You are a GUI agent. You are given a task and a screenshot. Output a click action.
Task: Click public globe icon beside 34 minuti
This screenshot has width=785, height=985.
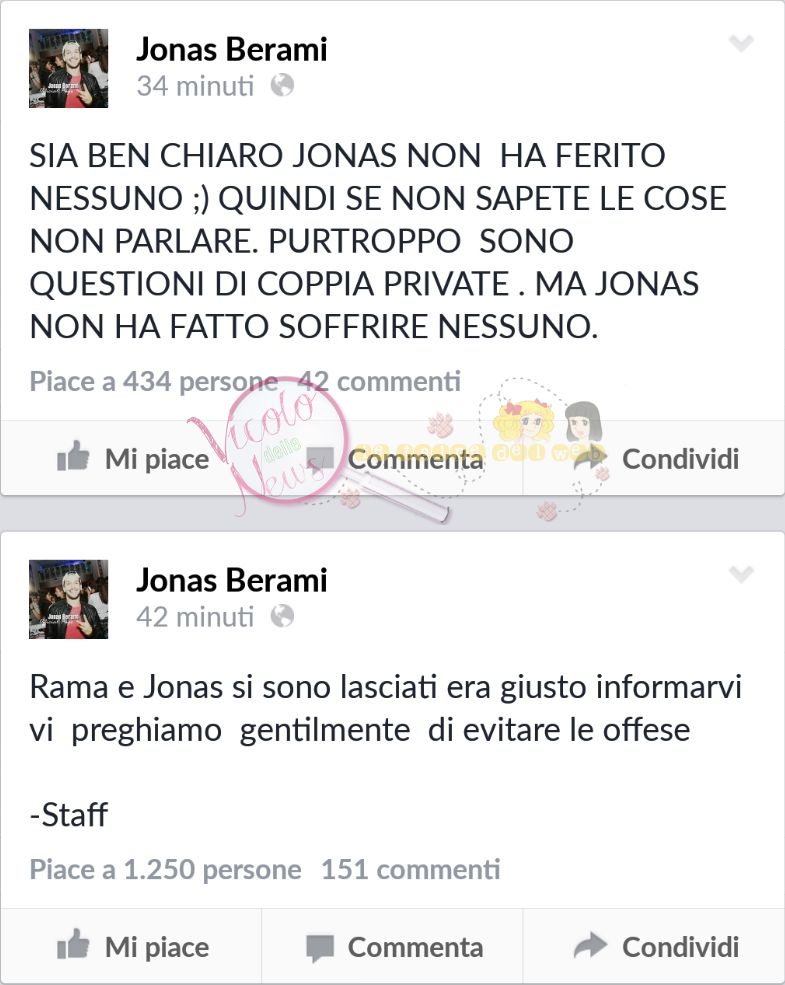coord(282,85)
